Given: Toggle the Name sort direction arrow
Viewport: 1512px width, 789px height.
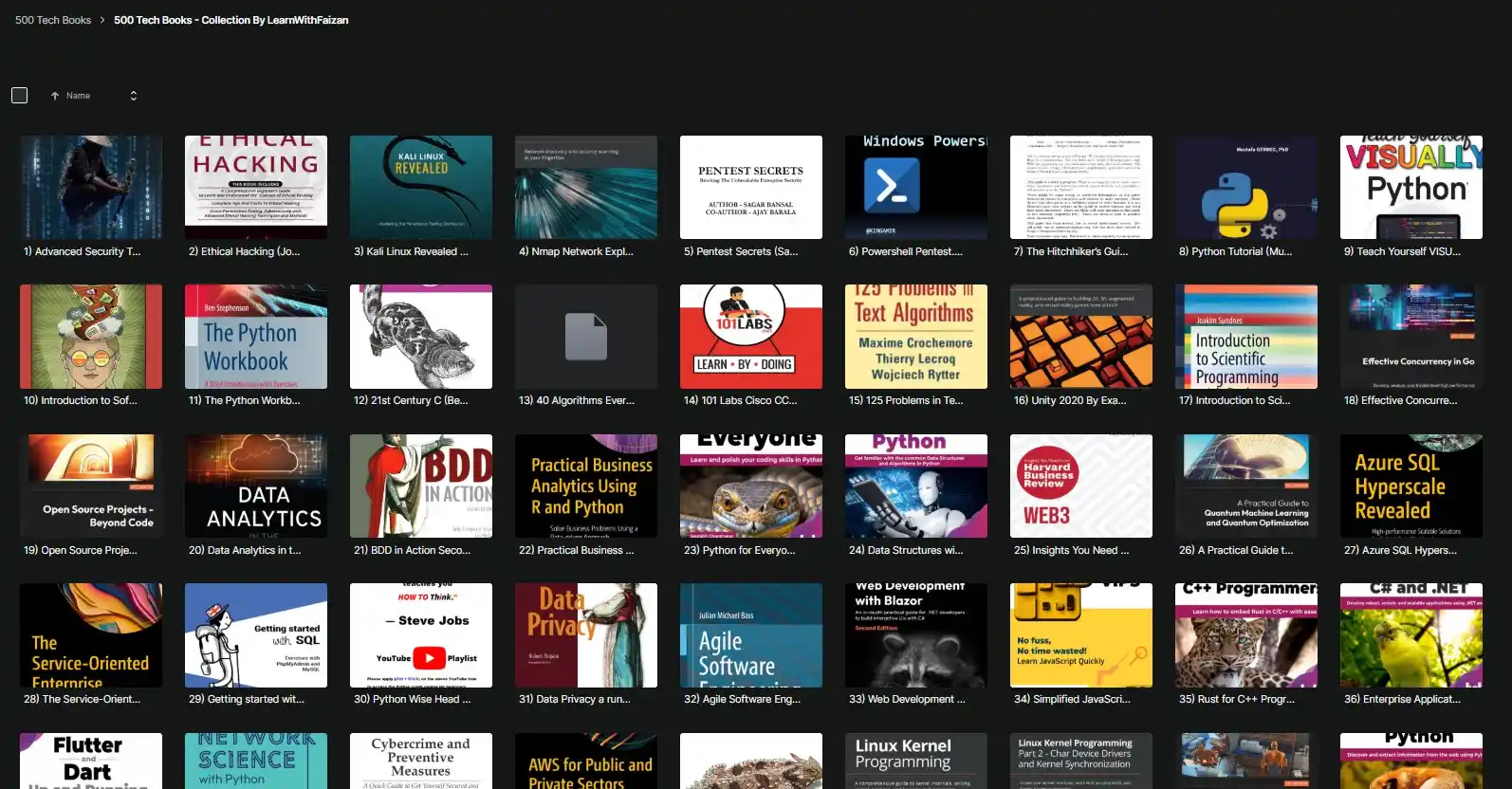Looking at the screenshot, I should tap(55, 96).
